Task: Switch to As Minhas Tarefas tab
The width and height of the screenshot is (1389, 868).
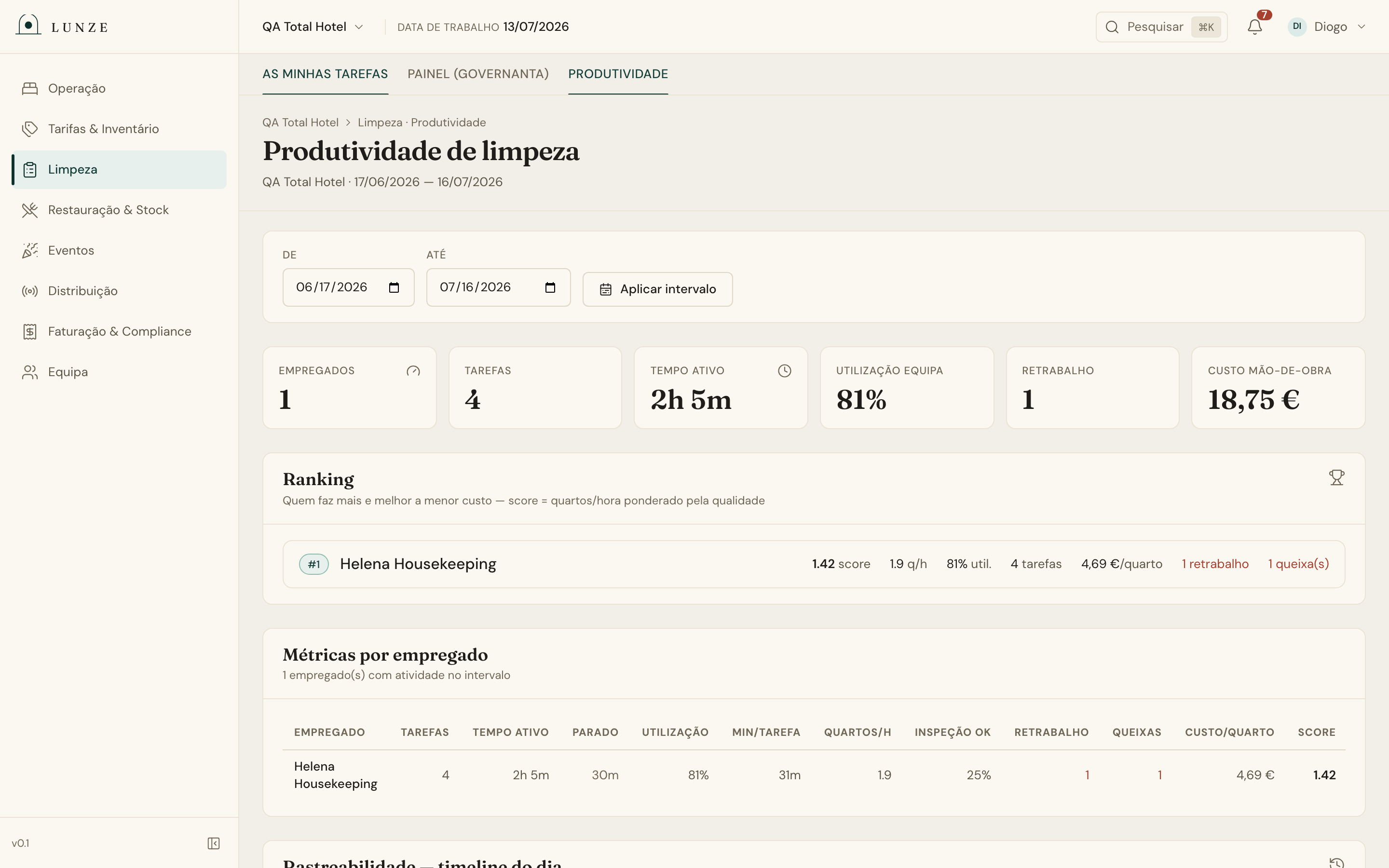Action: tap(325, 74)
